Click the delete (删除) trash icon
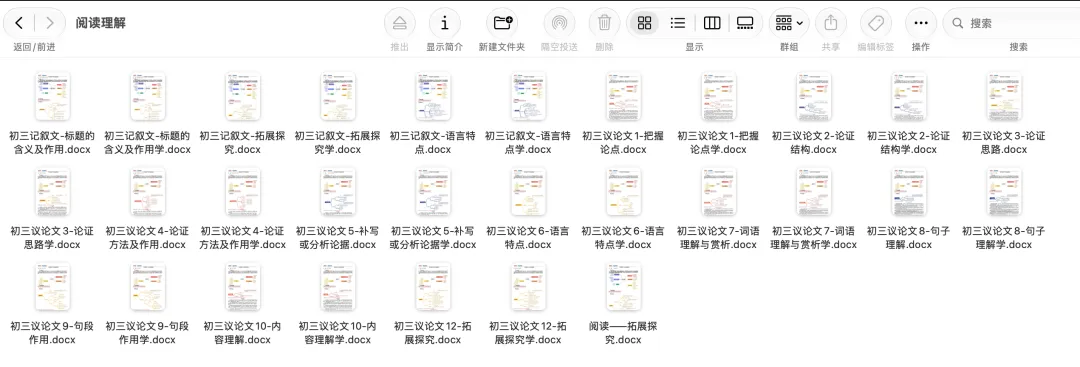The image size is (1080, 367). [x=604, y=23]
